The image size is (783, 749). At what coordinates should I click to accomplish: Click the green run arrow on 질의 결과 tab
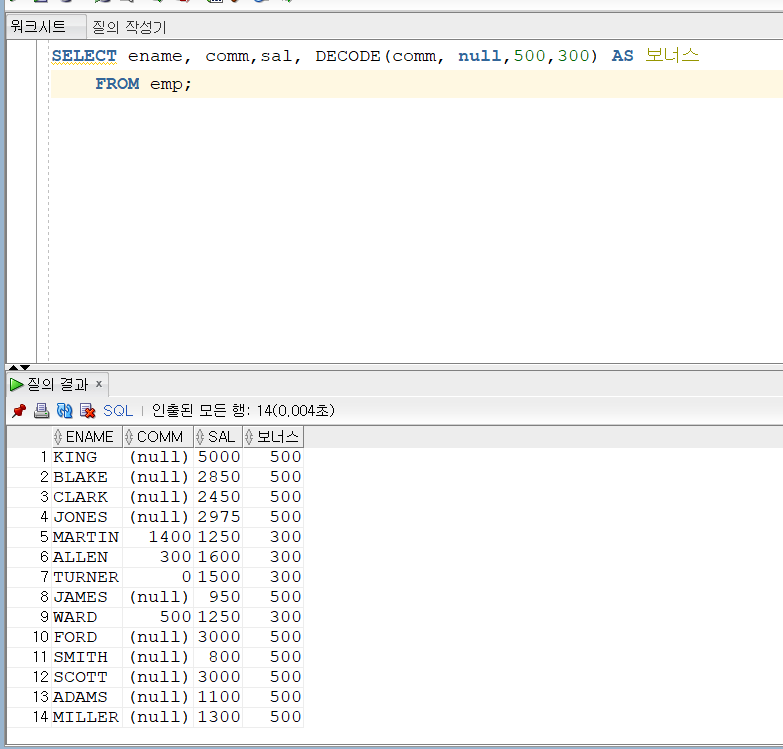coord(16,384)
